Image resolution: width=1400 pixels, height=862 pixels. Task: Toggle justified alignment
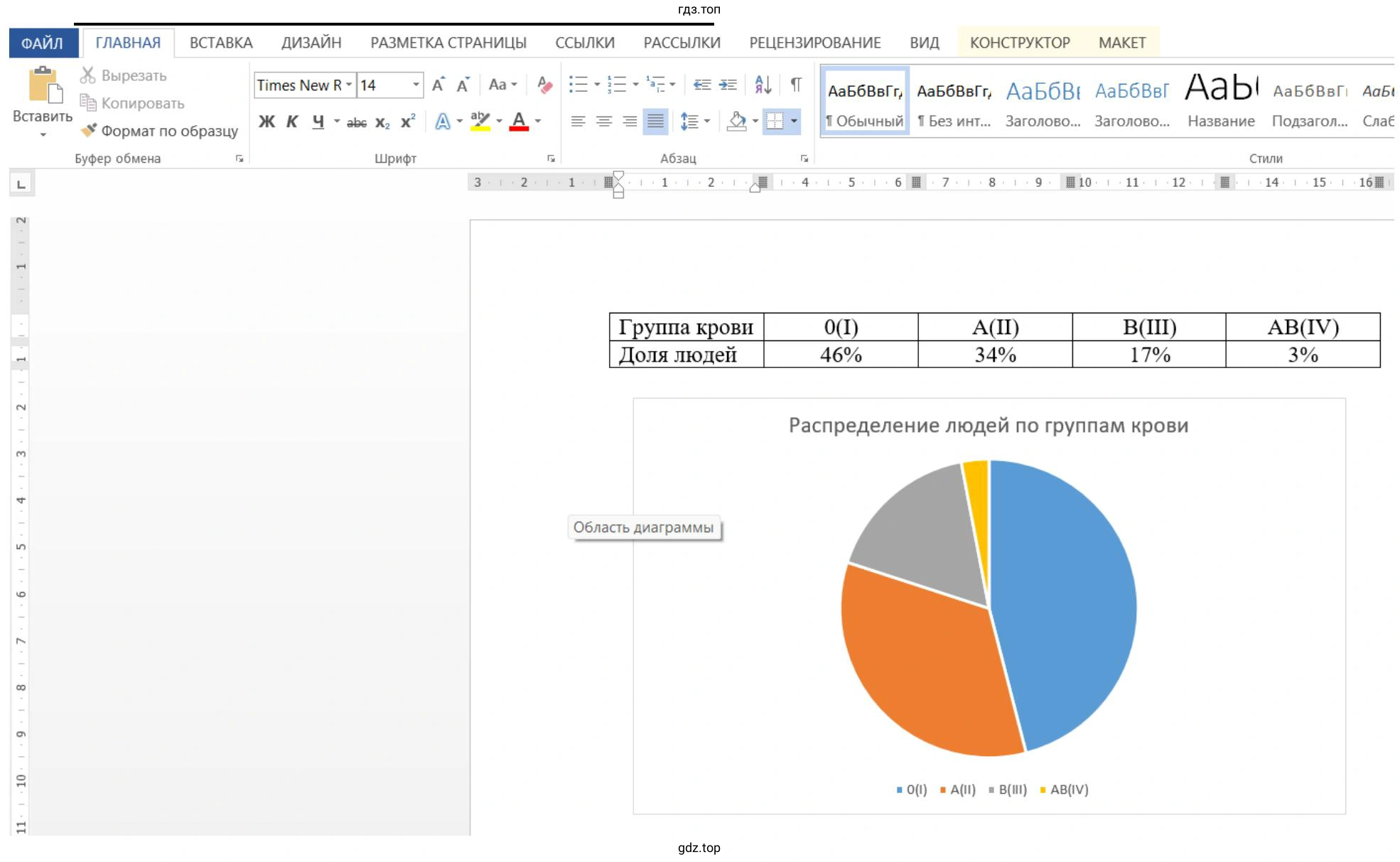pyautogui.click(x=655, y=122)
